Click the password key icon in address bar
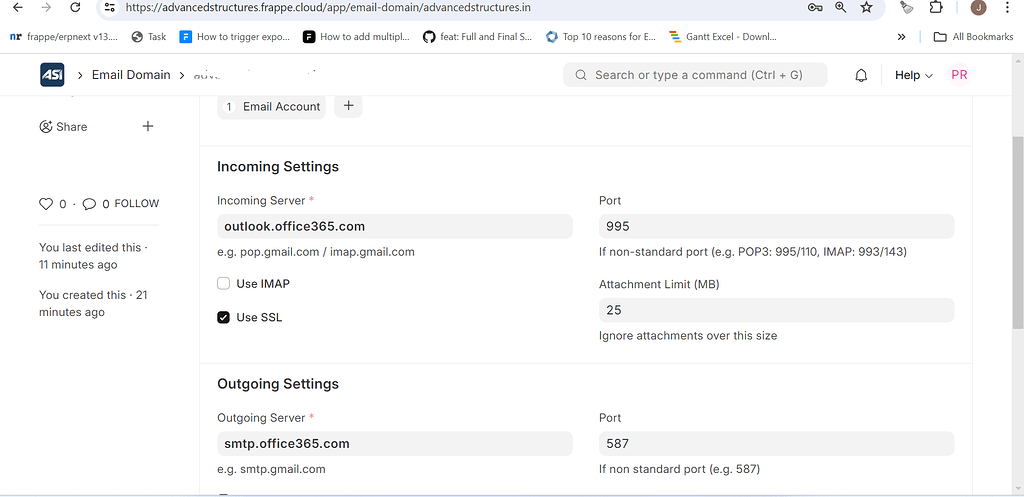 coord(814,7)
